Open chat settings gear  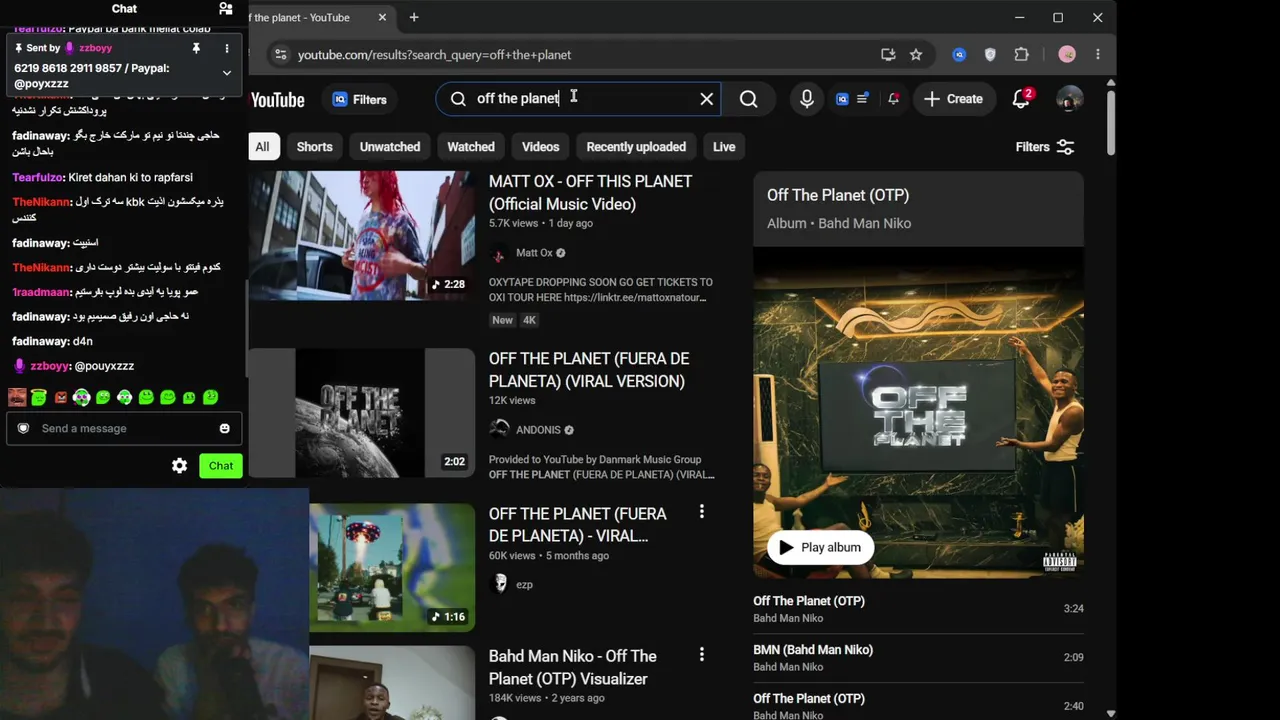pyautogui.click(x=180, y=466)
